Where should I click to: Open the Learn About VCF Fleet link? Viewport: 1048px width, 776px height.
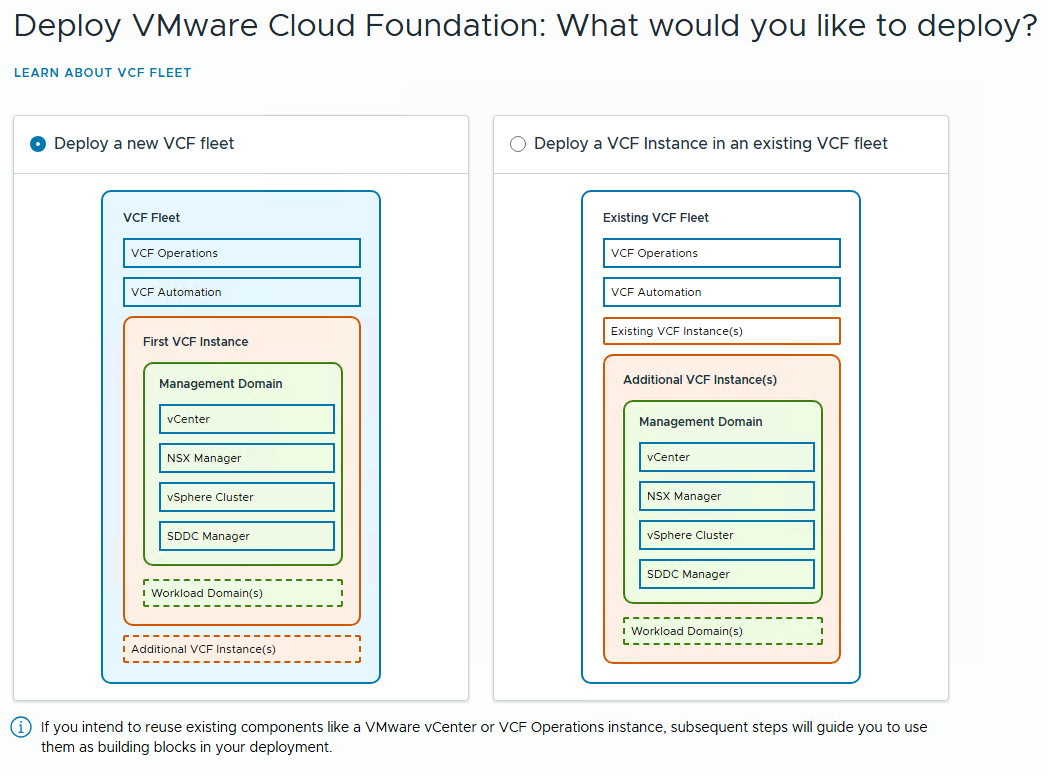pyautogui.click(x=102, y=73)
